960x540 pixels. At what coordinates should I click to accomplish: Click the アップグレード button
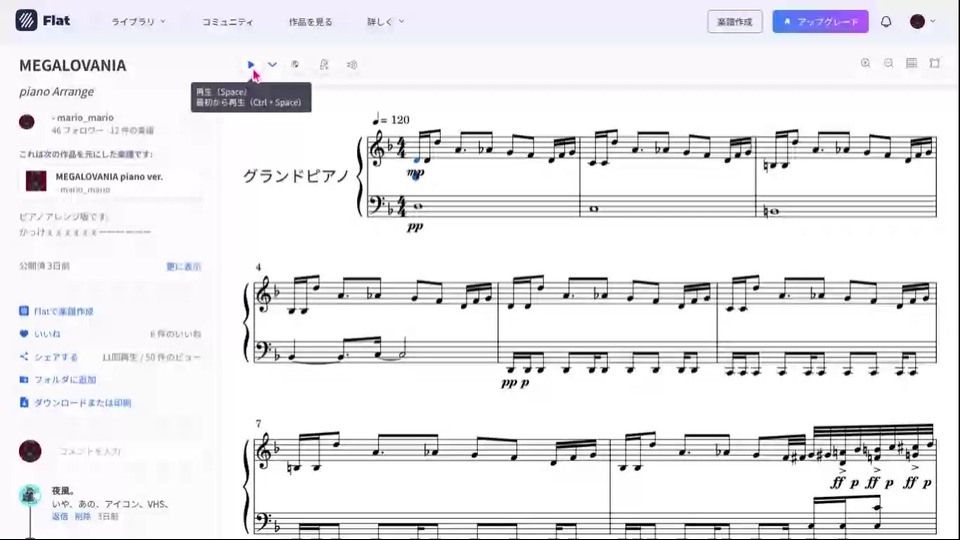point(820,21)
